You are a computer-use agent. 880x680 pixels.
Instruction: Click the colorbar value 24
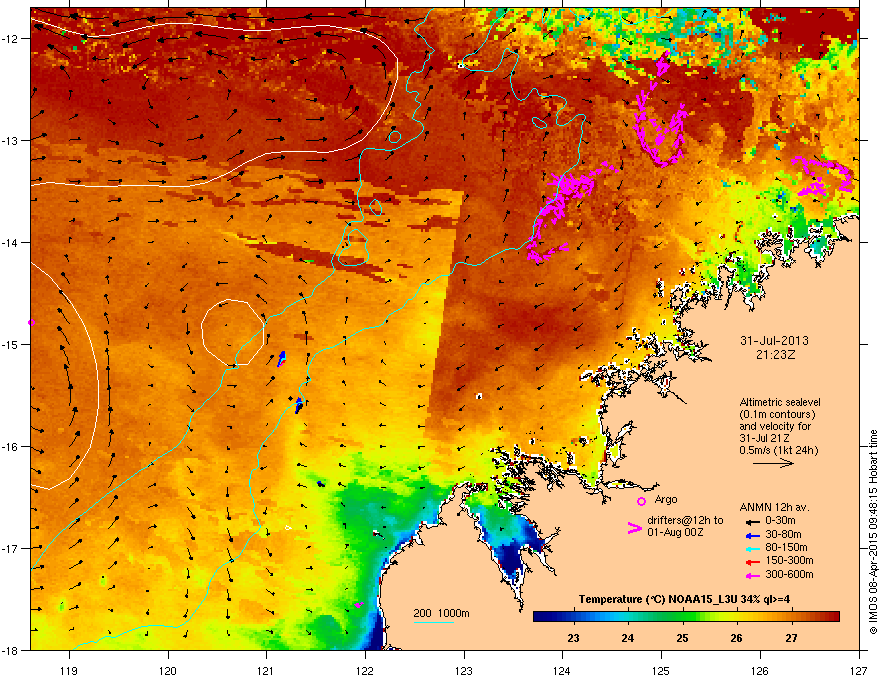click(x=627, y=638)
